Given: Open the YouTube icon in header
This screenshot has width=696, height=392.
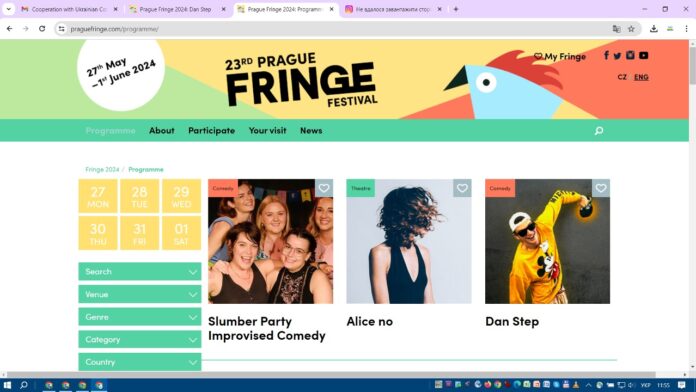Looking at the screenshot, I should click(644, 55).
